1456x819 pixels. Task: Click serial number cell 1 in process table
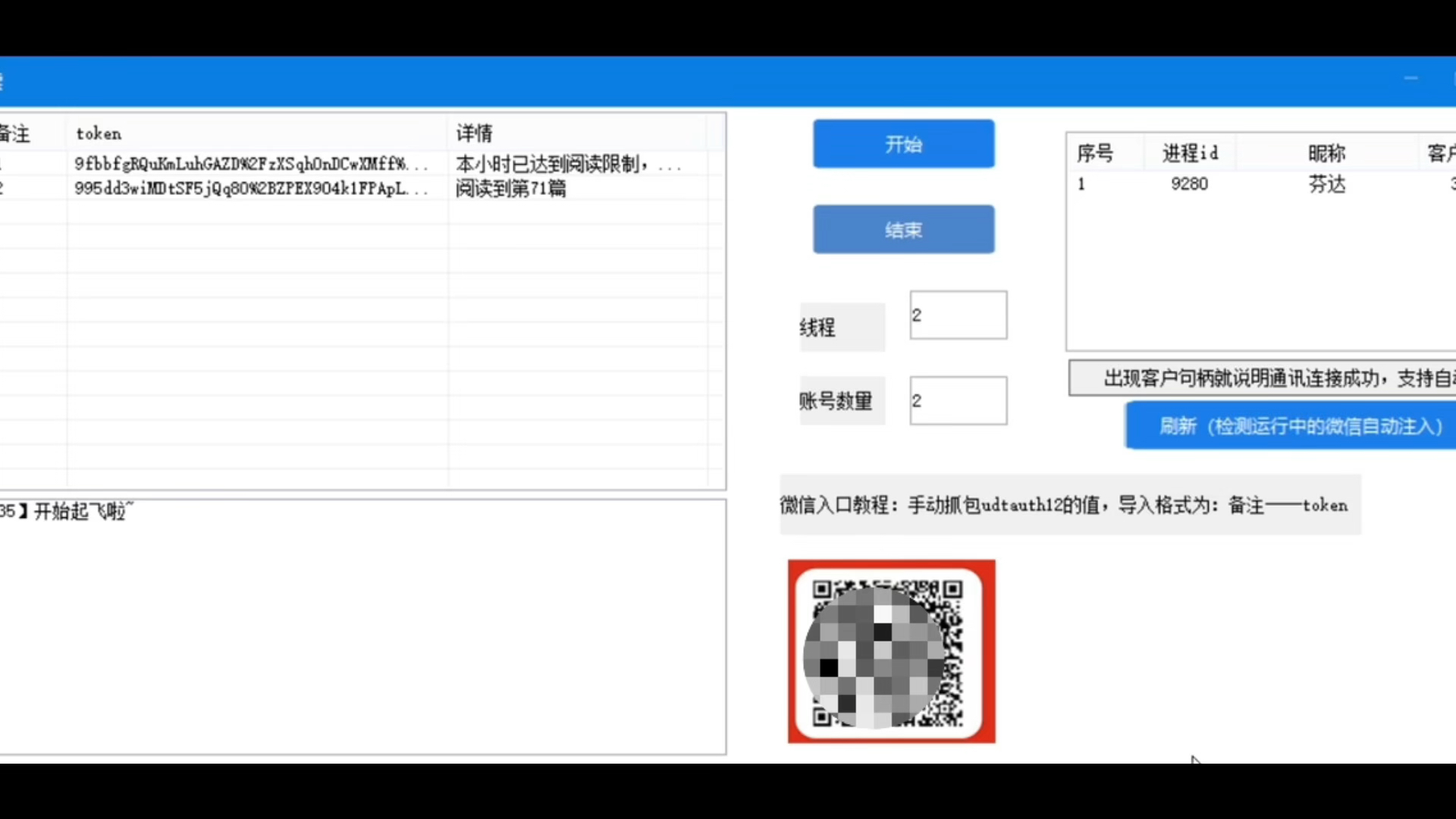[1081, 184]
